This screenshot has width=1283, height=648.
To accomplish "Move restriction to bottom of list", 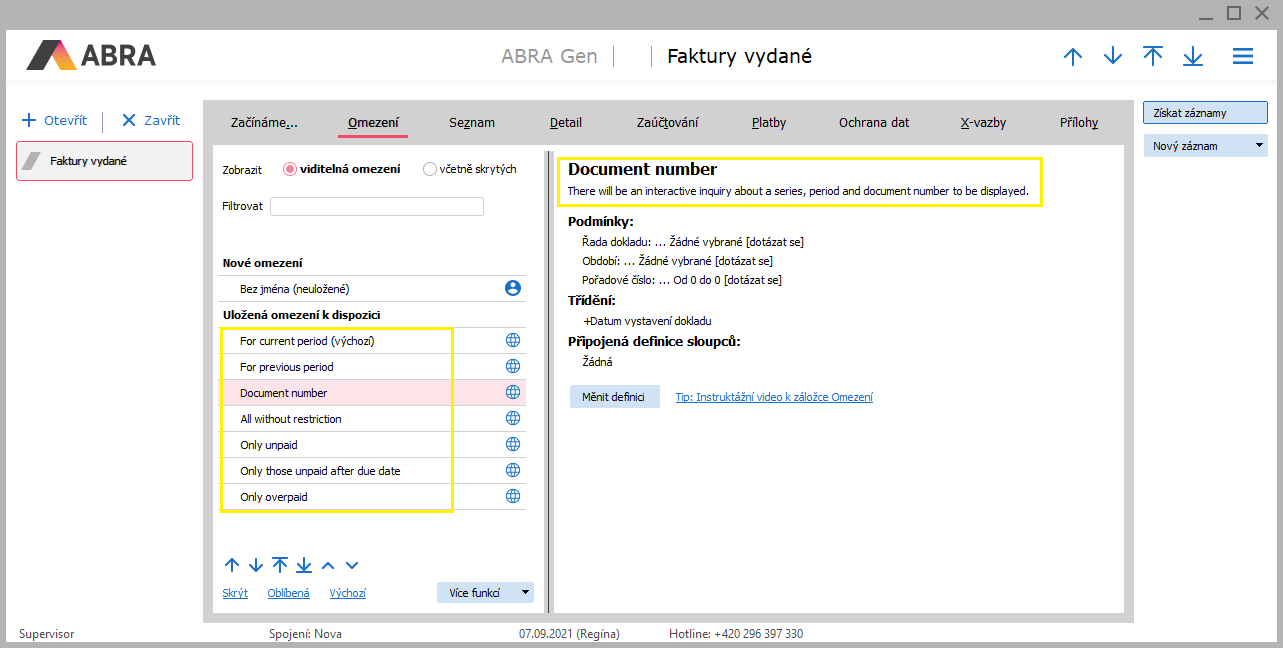I will click(304, 565).
